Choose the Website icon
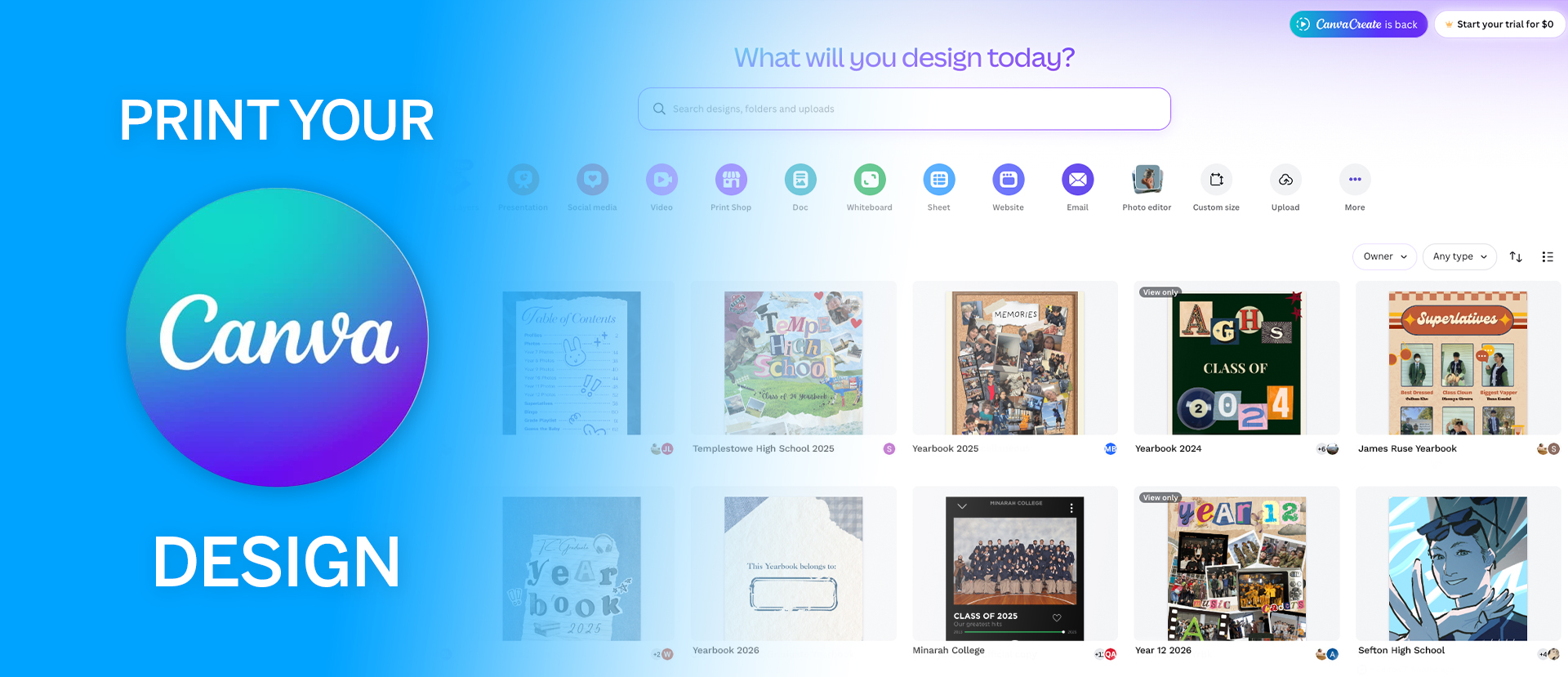This screenshot has height=677, width=1568. (1009, 180)
